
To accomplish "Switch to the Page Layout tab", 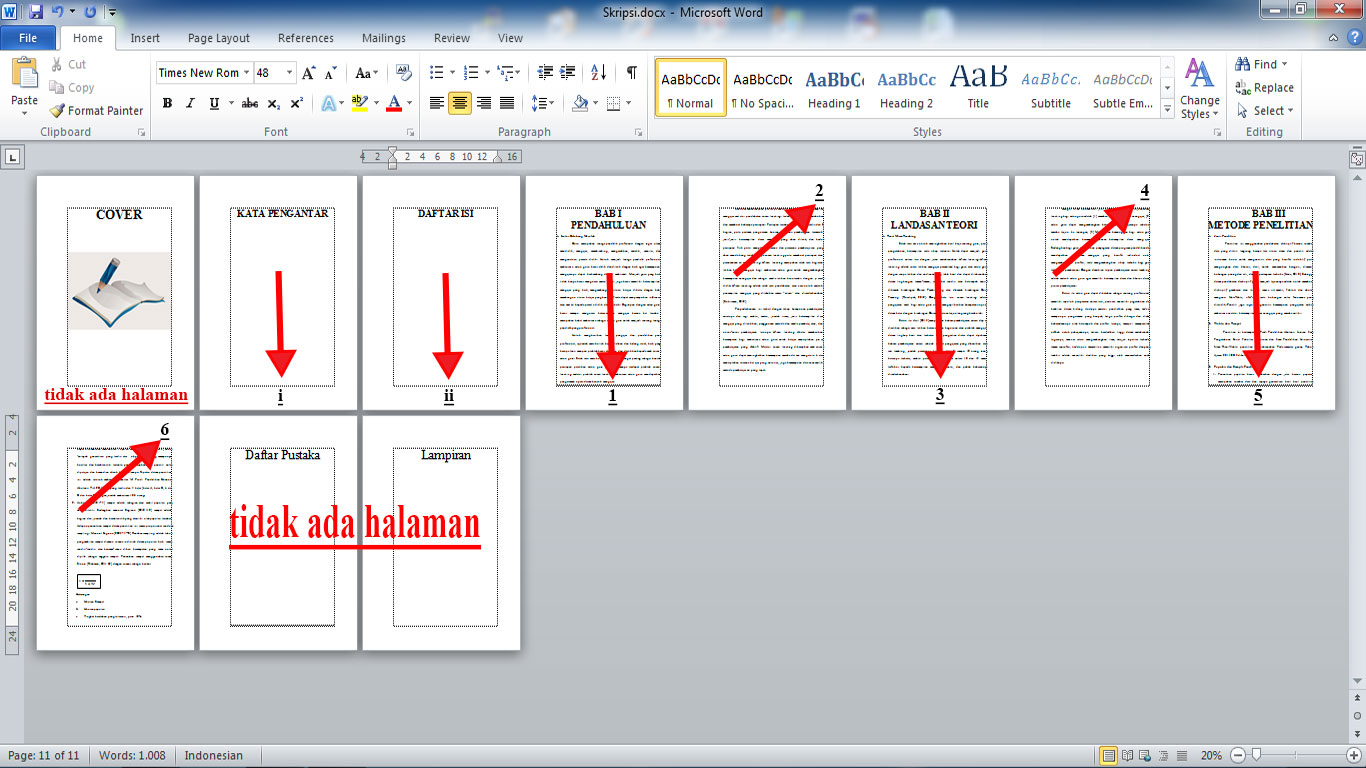I will point(219,38).
